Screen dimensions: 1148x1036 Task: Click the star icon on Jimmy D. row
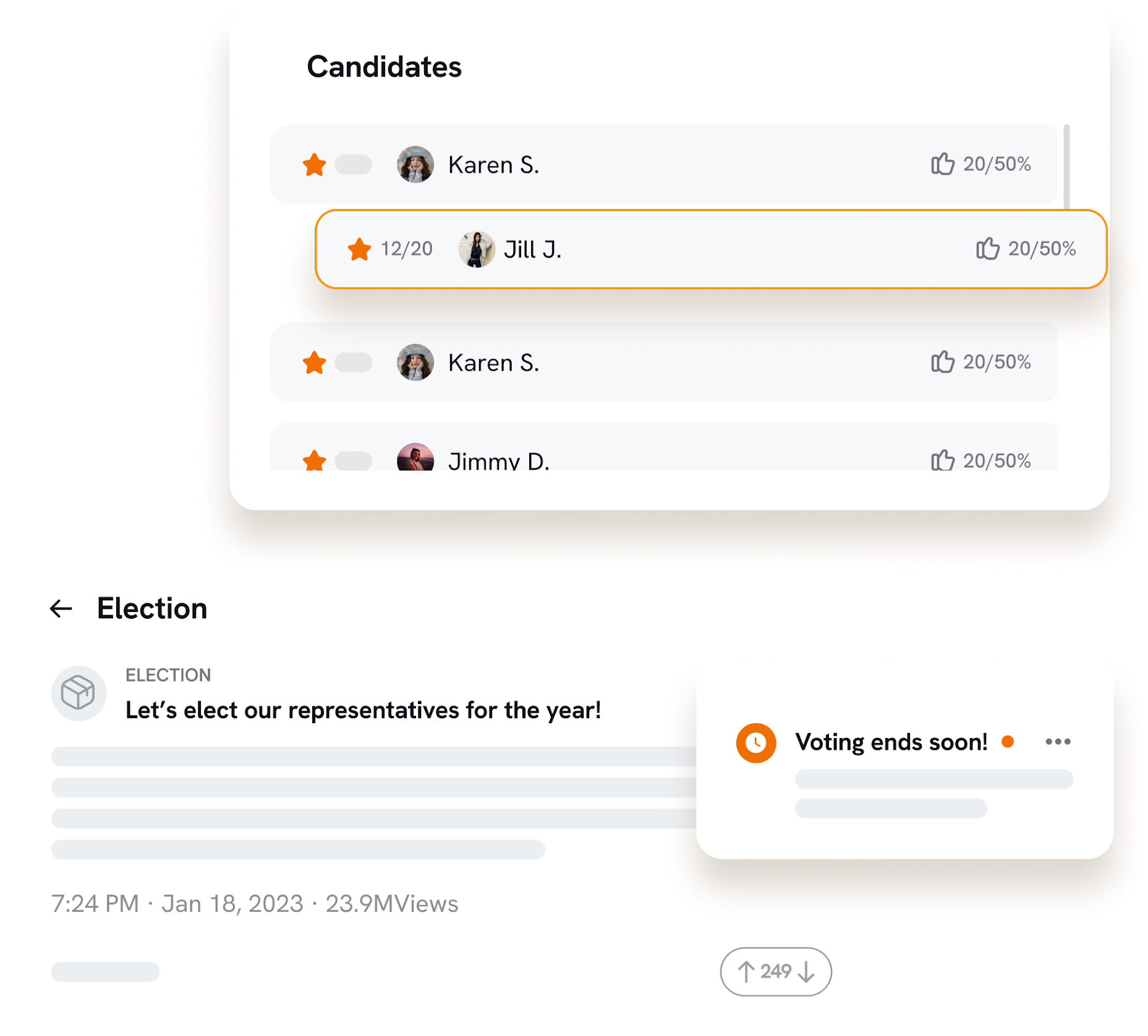click(x=315, y=461)
